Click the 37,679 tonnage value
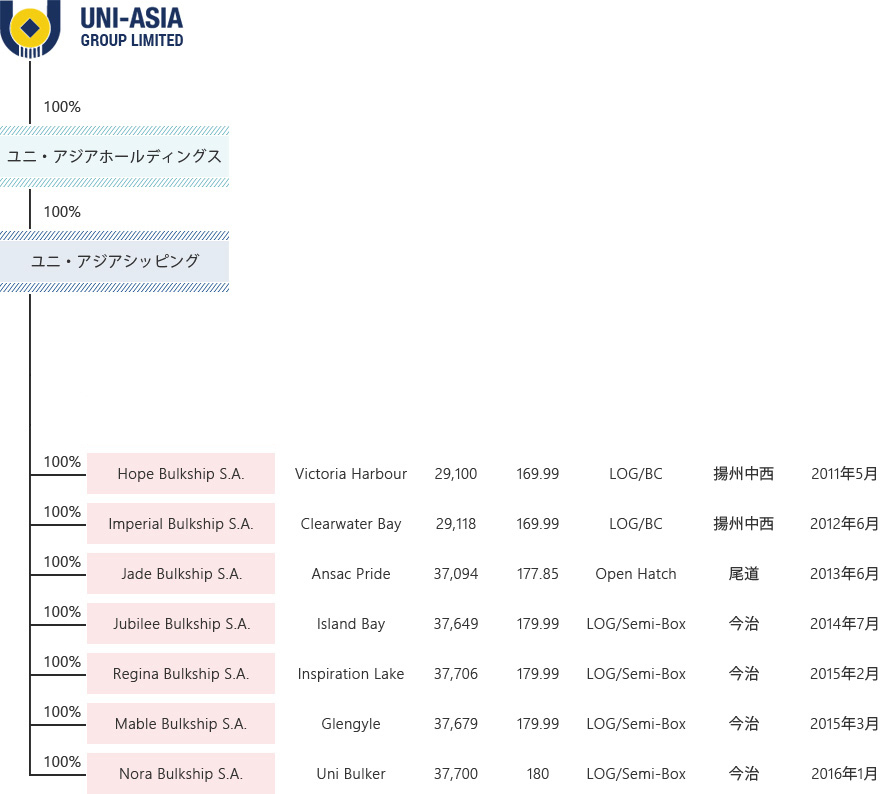This screenshot has width=880, height=794. point(456,723)
